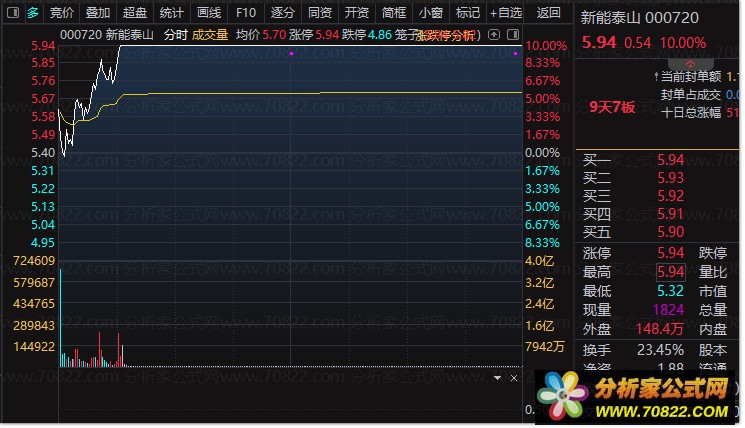Click the 10.00% axis label at top
Viewport: 745px width, 428px height.
tap(546, 46)
